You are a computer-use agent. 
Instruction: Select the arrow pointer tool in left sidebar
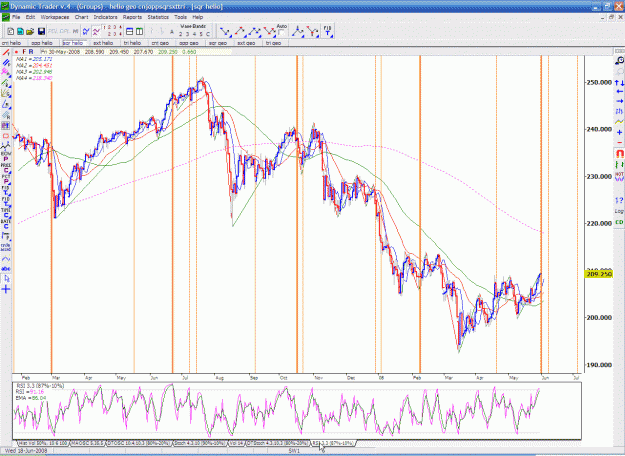coord(6,279)
